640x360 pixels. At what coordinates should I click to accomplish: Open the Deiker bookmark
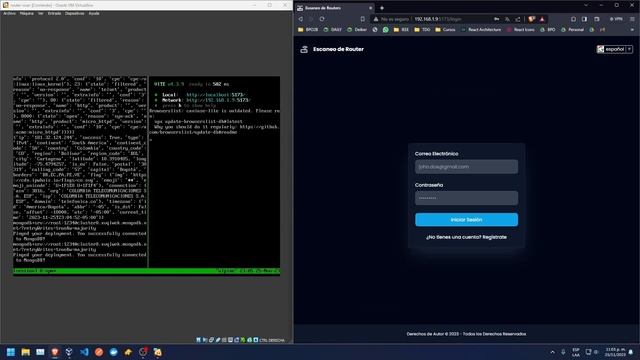357,30
